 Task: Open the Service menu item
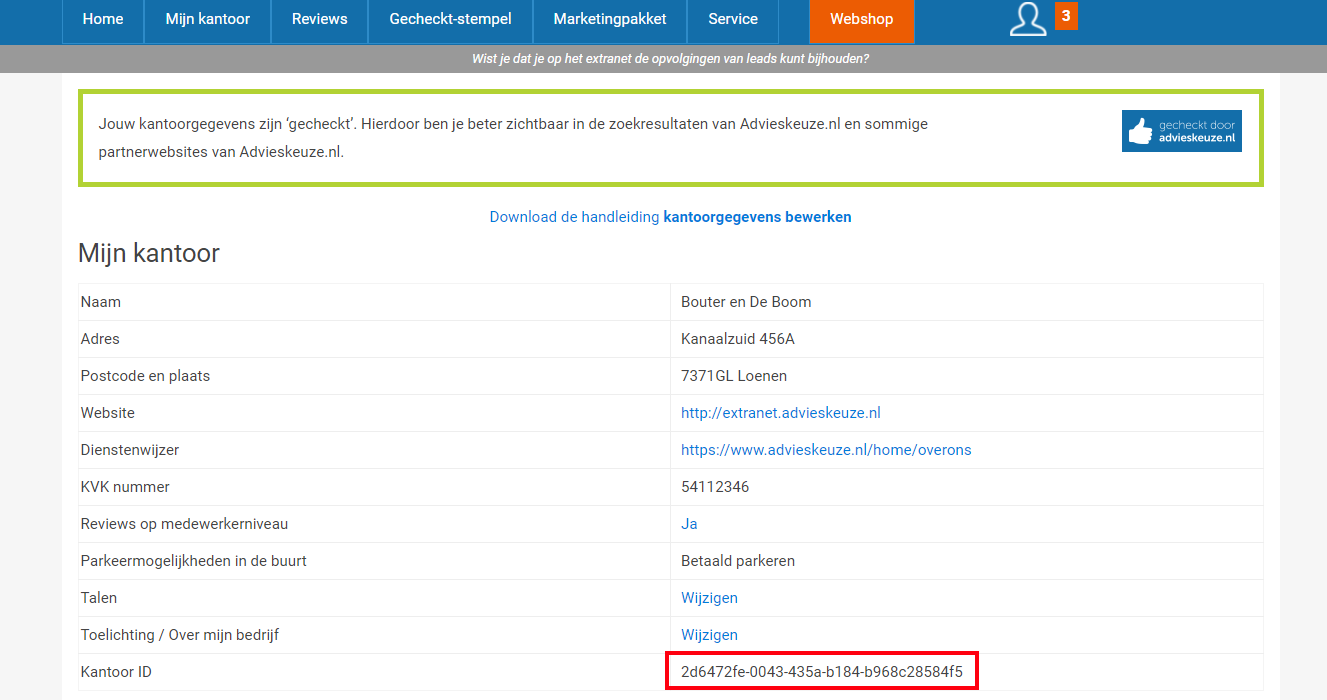click(733, 20)
